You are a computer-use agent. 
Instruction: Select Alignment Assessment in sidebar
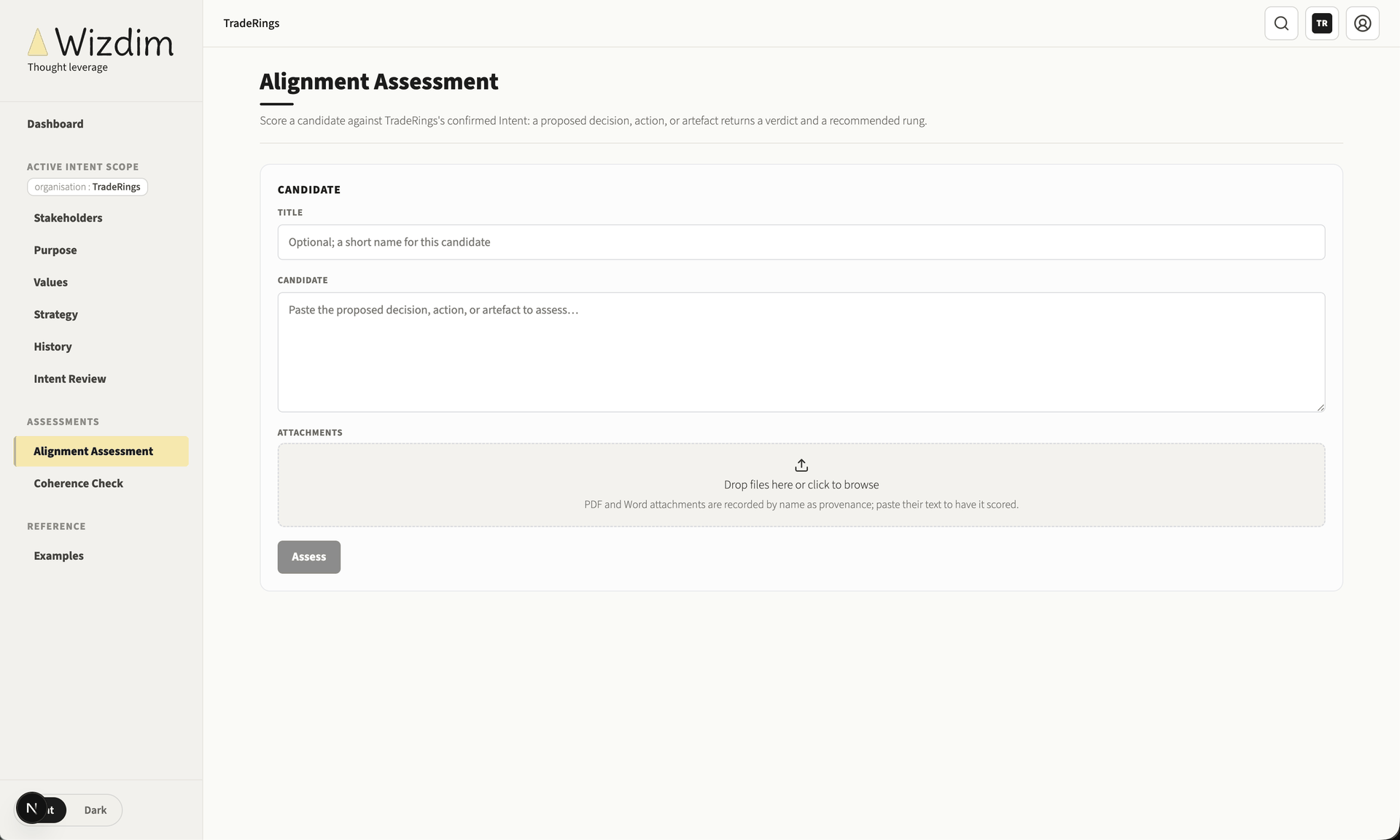(101, 451)
